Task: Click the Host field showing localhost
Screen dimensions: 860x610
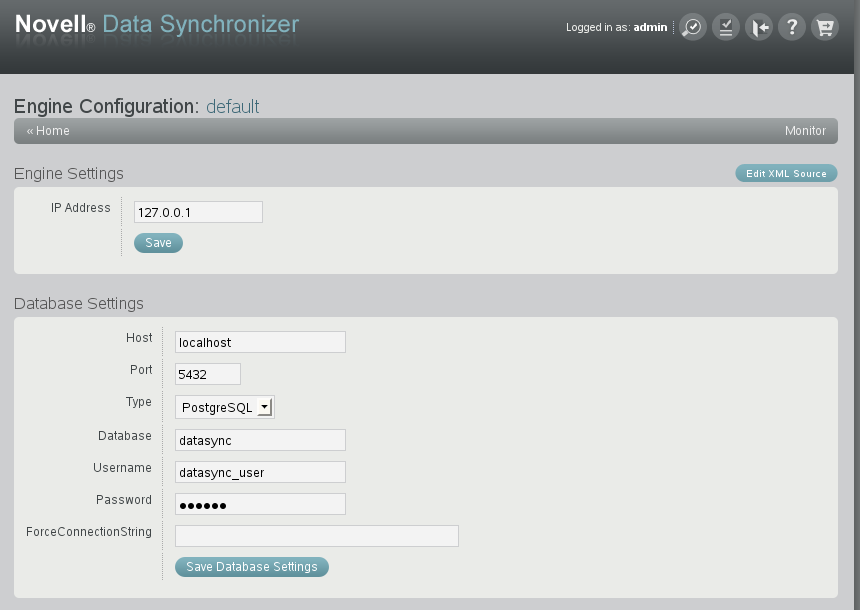Action: pyautogui.click(x=260, y=341)
